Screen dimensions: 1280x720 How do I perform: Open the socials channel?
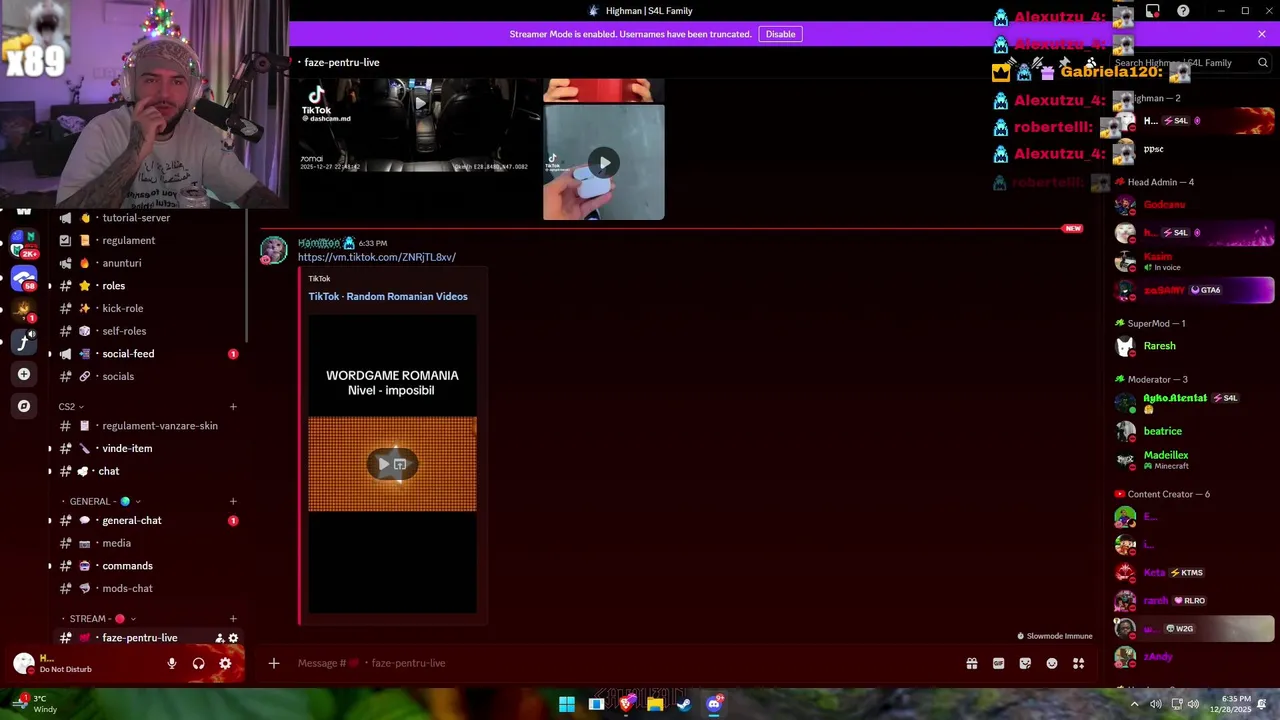tap(118, 376)
